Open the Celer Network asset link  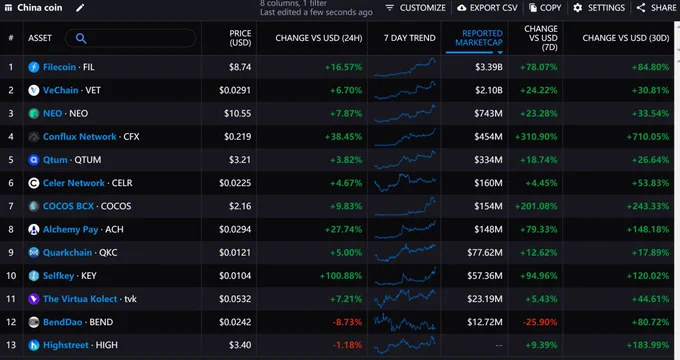[x=74, y=183]
